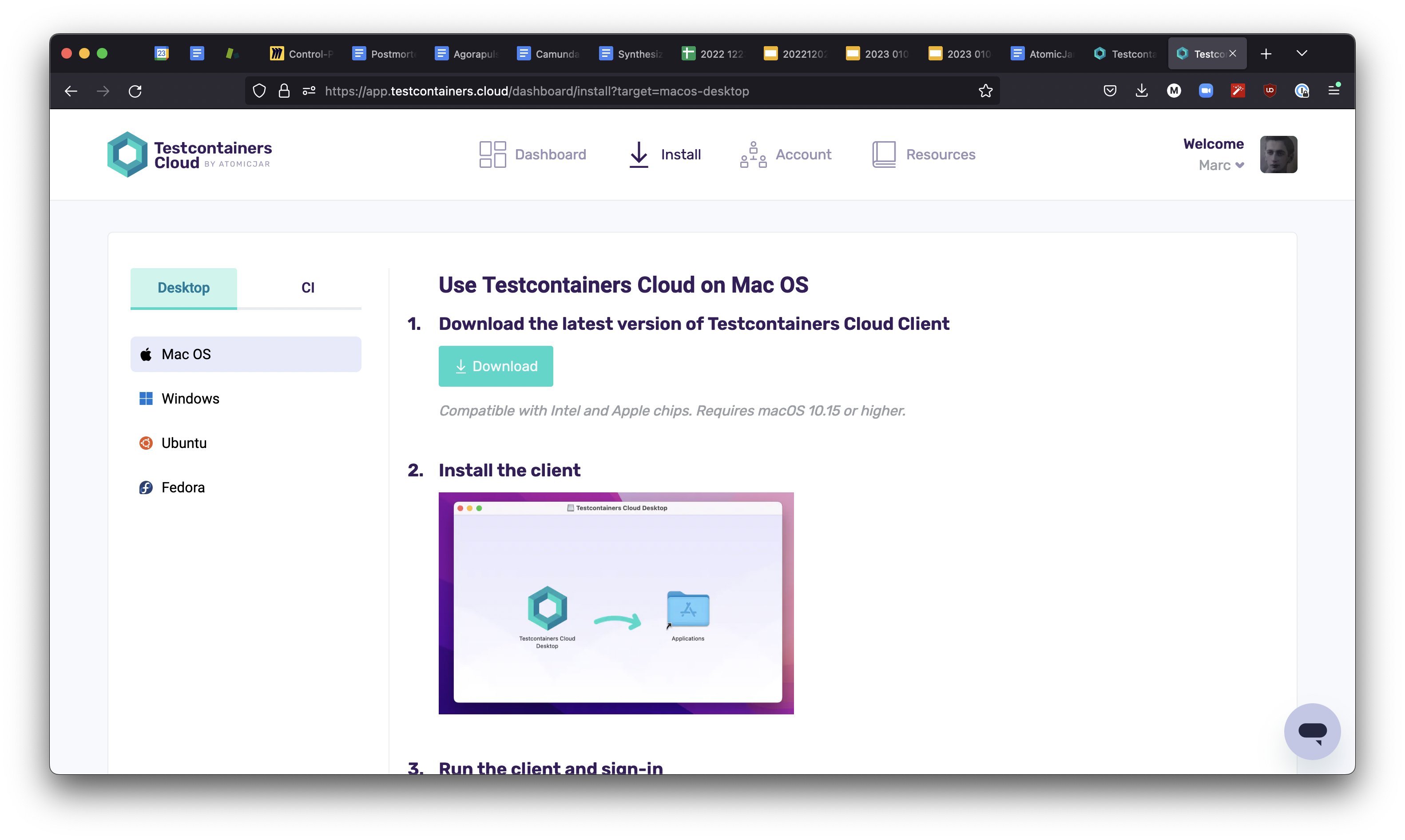Open the chat support bubble
1405x840 pixels.
point(1312,731)
